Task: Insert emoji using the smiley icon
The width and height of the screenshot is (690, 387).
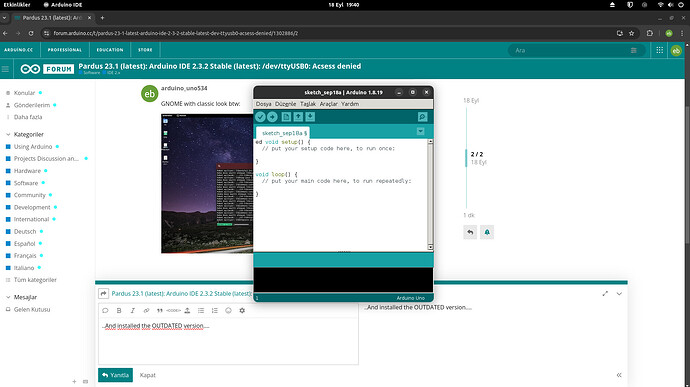Action: 228,310
